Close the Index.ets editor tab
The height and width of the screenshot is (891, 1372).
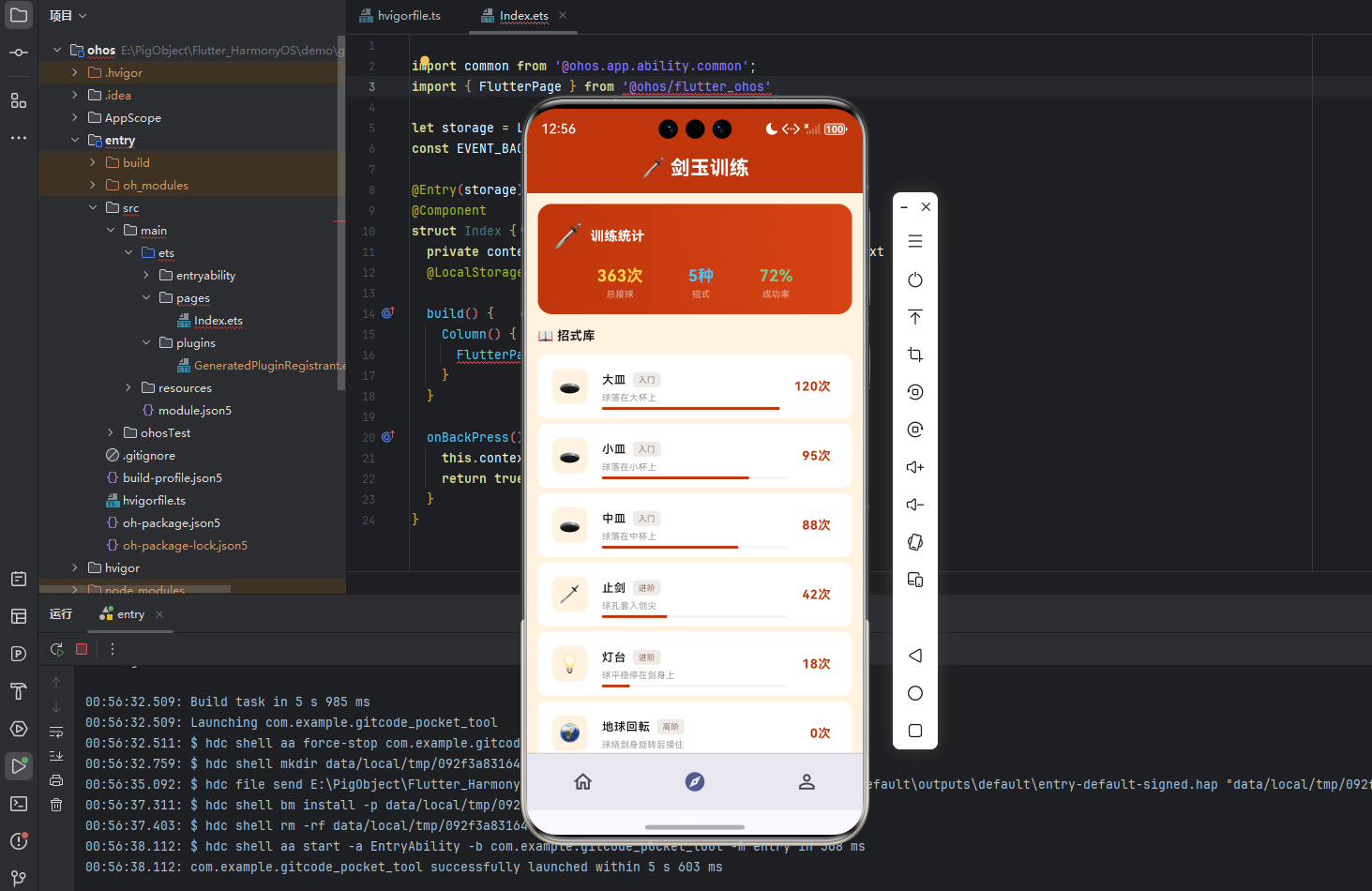point(563,15)
